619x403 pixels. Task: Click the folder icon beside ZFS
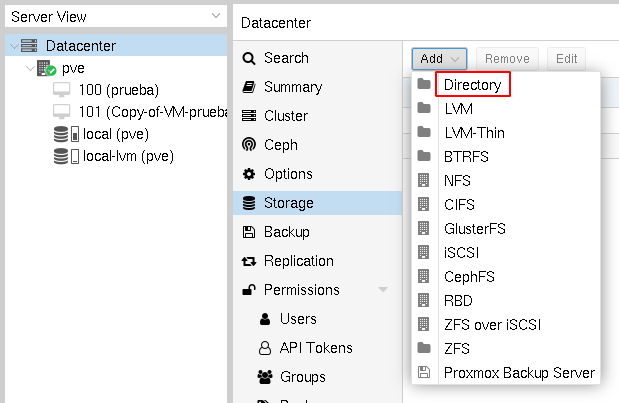pyautogui.click(x=424, y=348)
